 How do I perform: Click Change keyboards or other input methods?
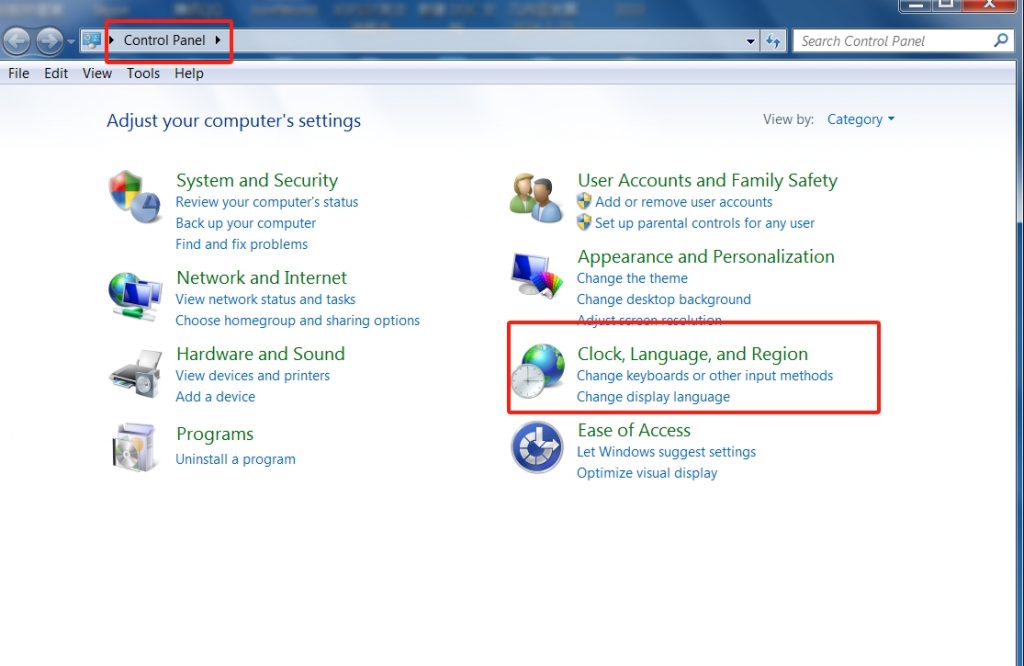click(x=705, y=375)
